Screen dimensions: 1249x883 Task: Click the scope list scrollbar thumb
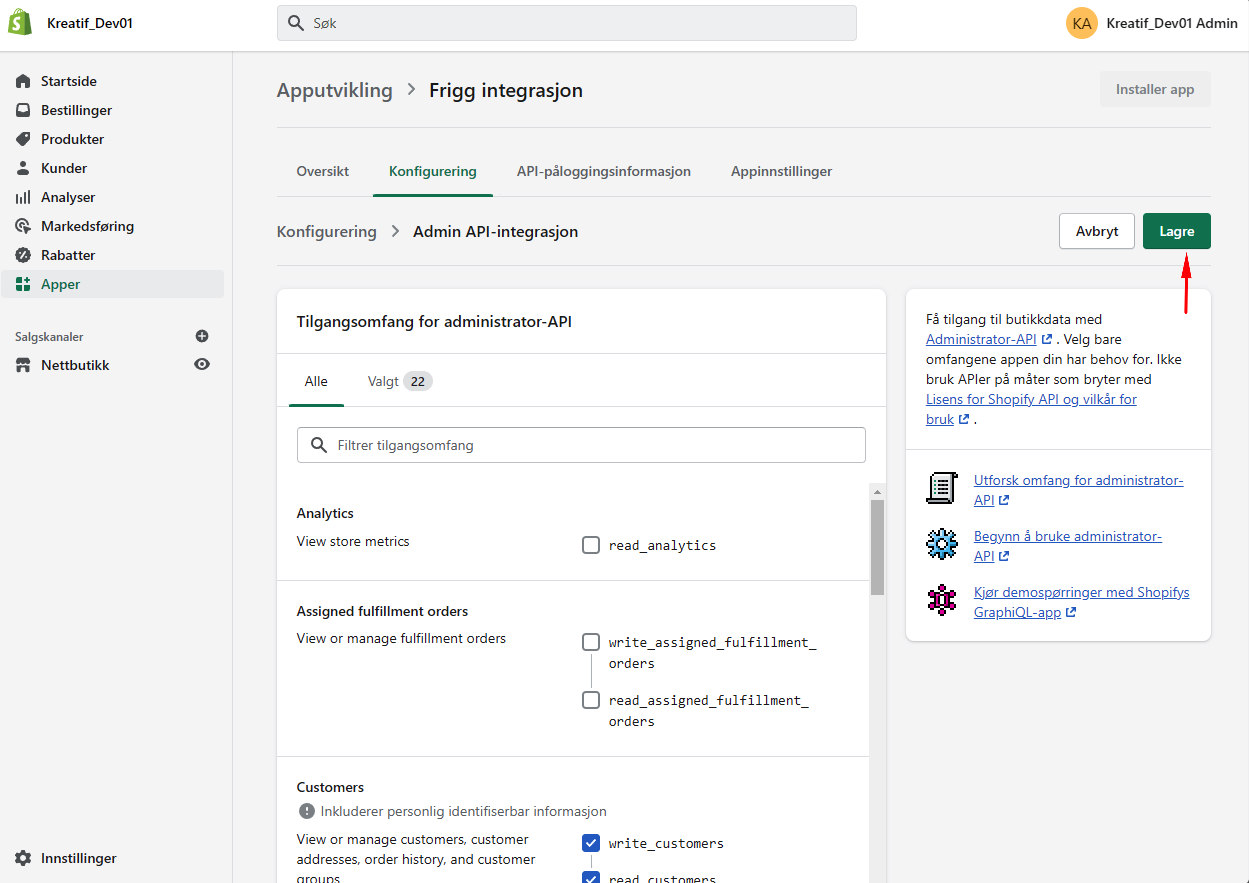(x=877, y=548)
